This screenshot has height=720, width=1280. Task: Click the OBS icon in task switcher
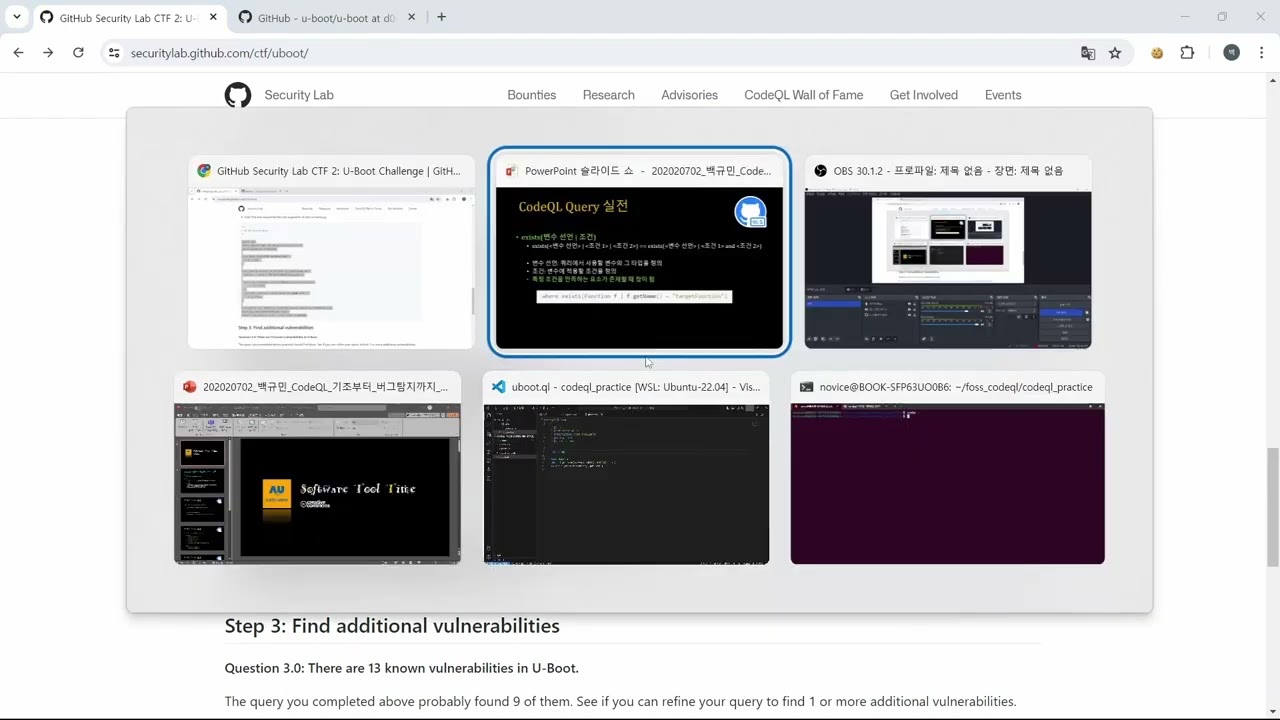tap(821, 171)
